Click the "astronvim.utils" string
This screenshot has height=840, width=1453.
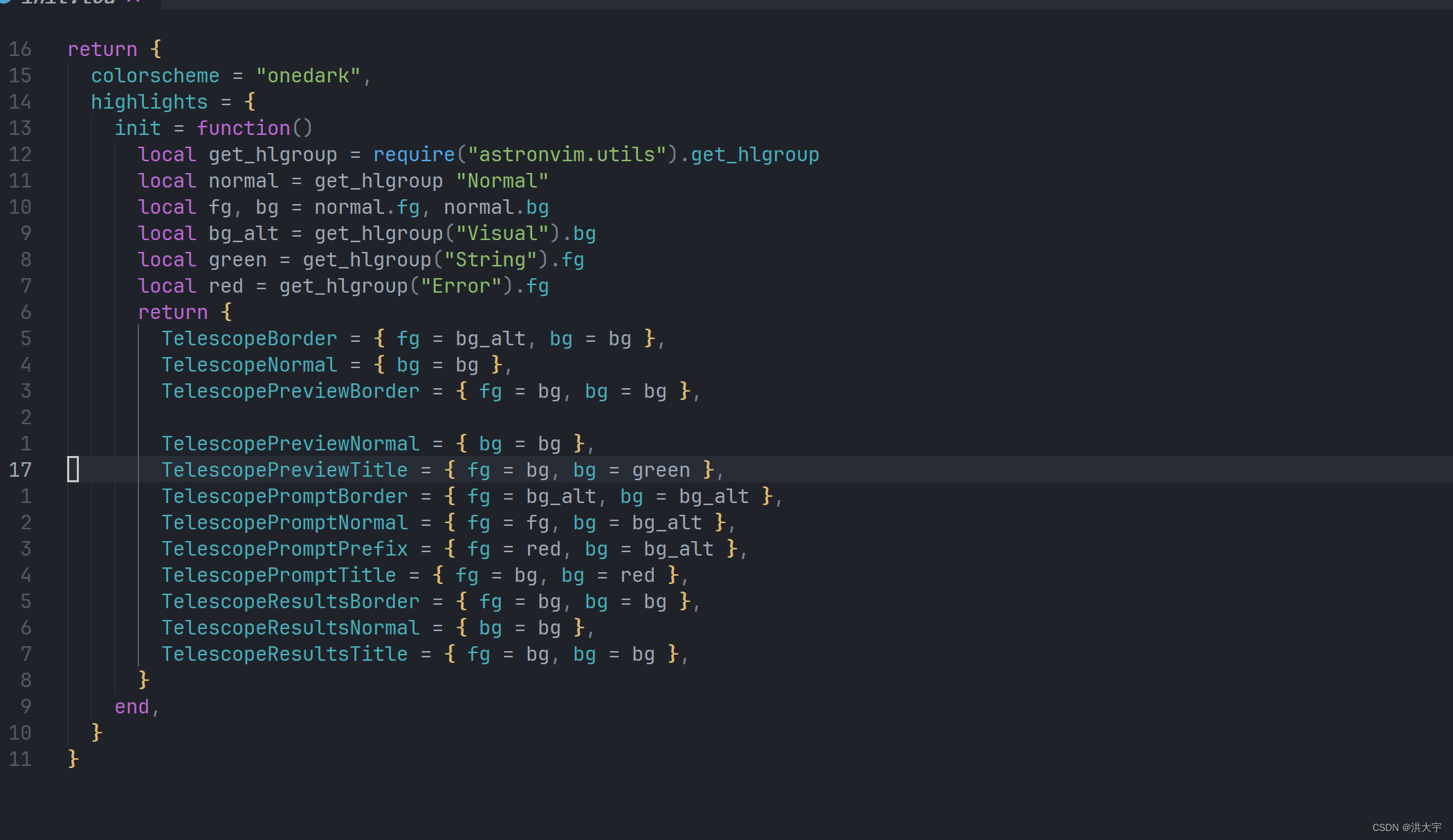(567, 154)
